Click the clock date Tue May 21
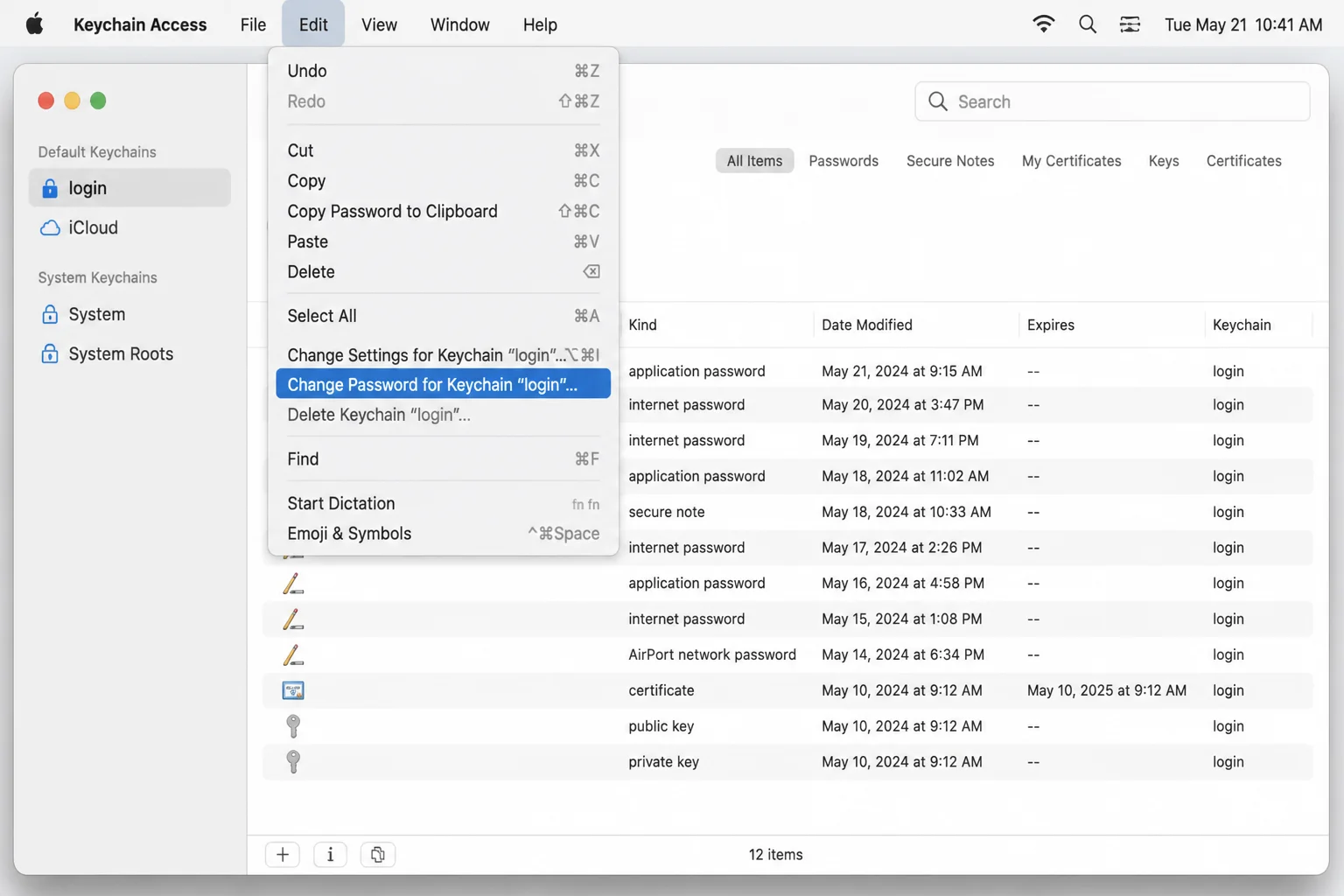The width and height of the screenshot is (1344, 896). (1242, 24)
